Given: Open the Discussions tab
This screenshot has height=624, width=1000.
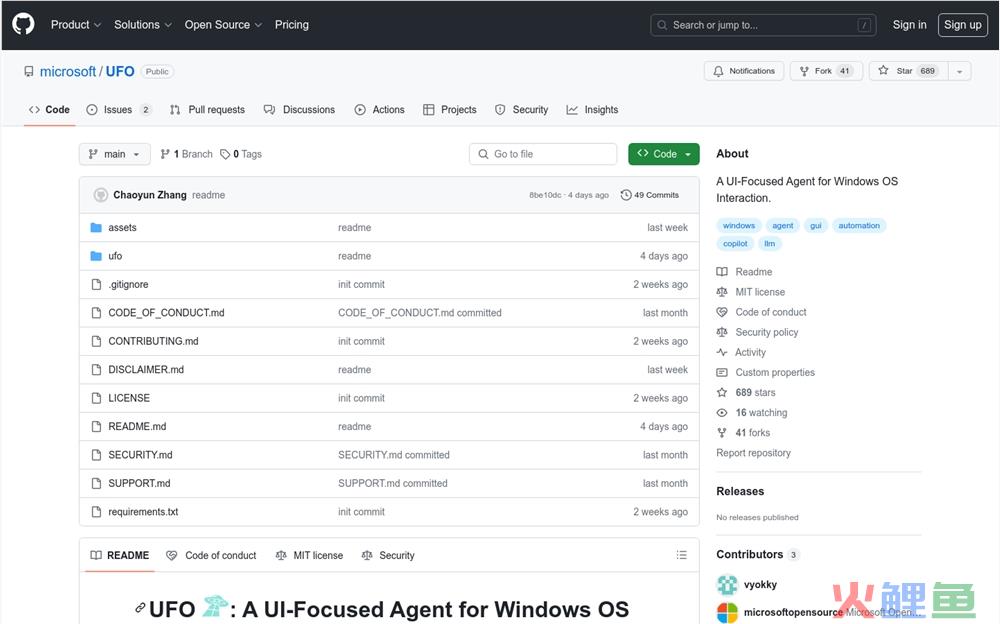Looking at the screenshot, I should 299,110.
